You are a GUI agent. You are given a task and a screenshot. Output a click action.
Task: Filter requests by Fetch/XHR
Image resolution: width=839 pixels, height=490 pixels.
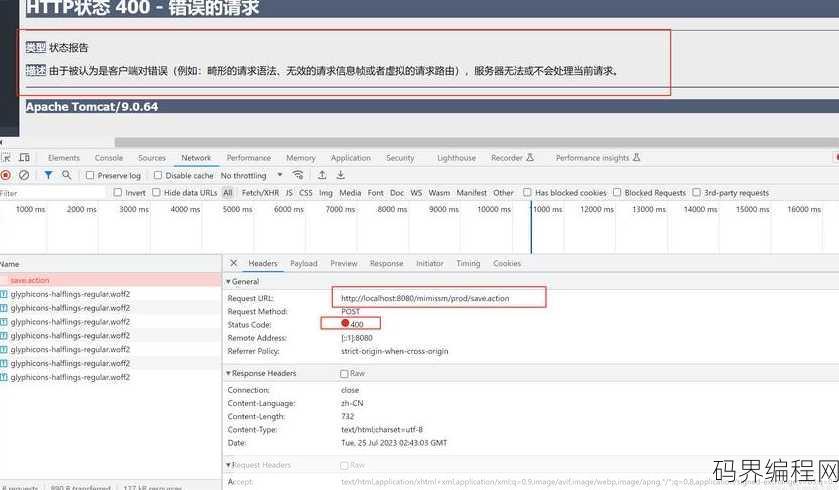click(x=260, y=193)
